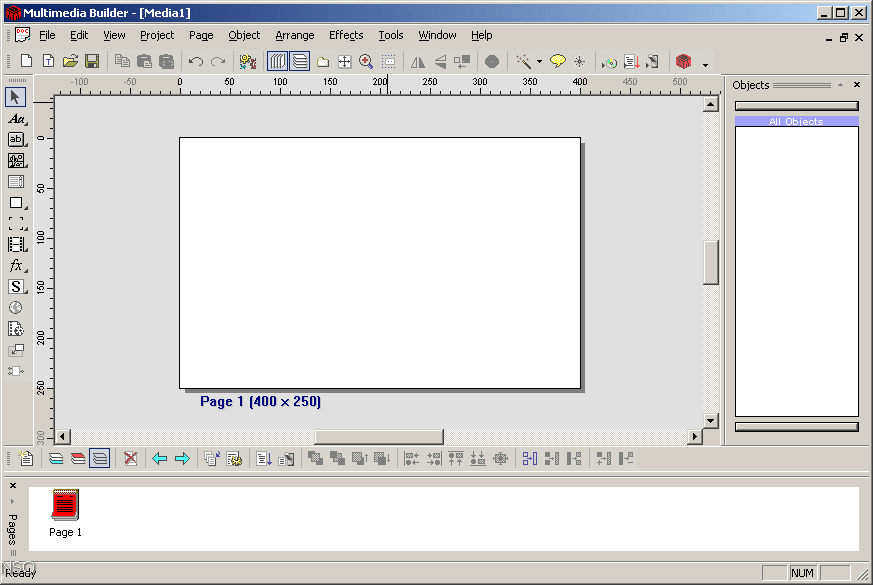Open the Effects menu
873x585 pixels.
(x=345, y=35)
